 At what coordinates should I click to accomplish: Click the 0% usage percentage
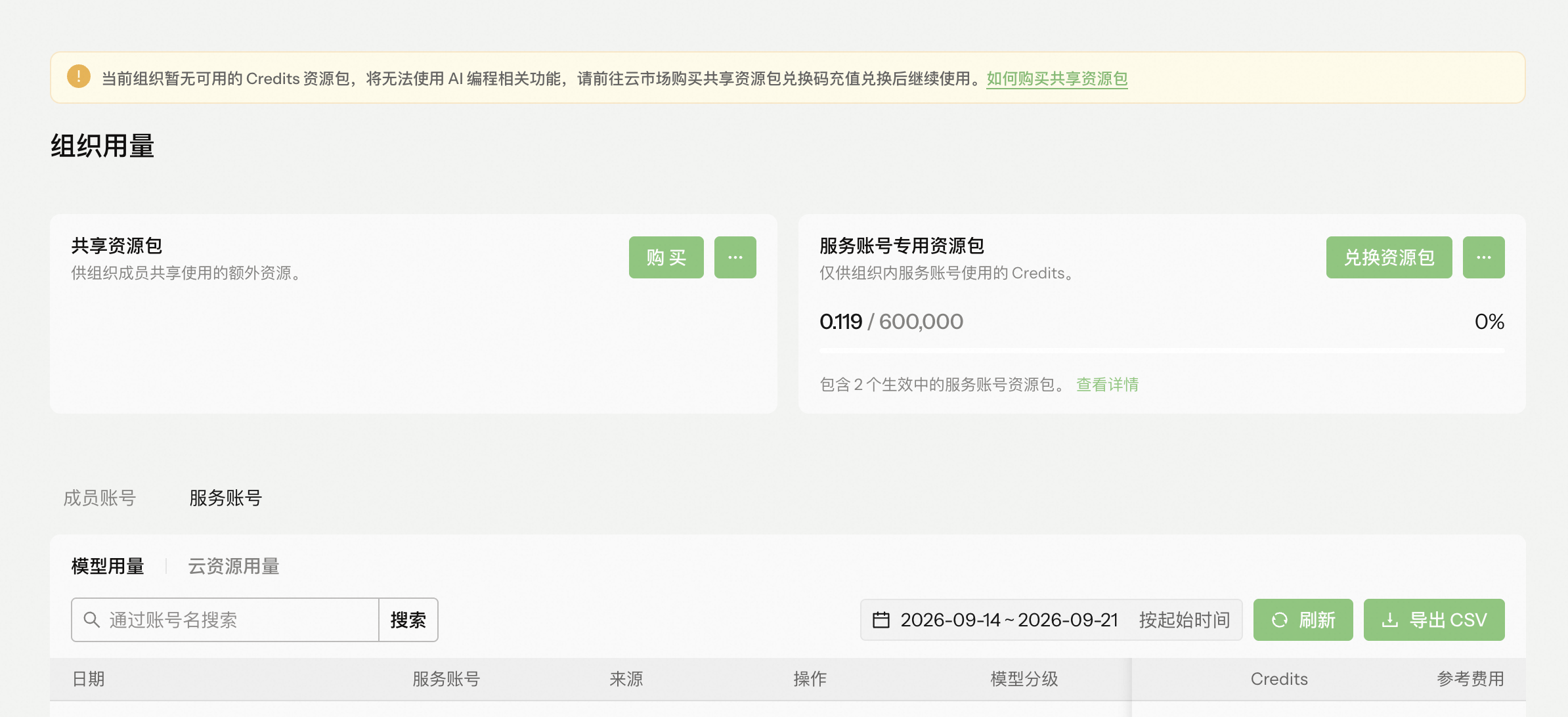coord(1489,322)
